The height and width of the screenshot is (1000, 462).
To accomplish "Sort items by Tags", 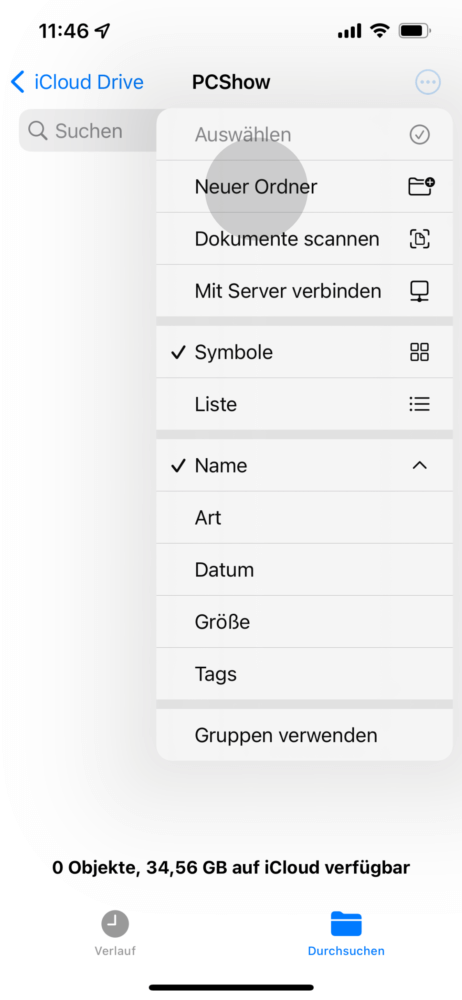I will point(304,674).
